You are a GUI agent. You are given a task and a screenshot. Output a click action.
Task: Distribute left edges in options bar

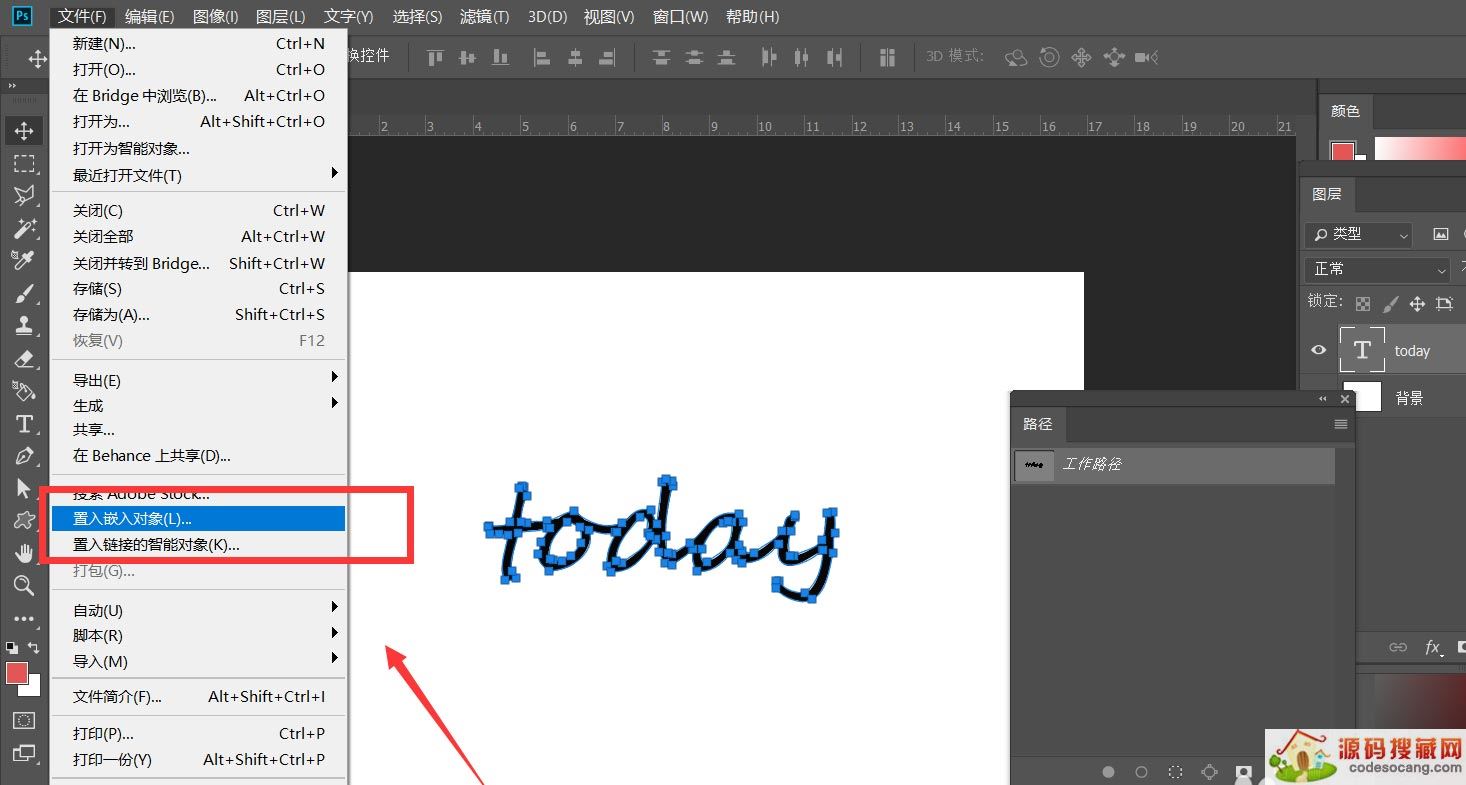click(x=768, y=58)
